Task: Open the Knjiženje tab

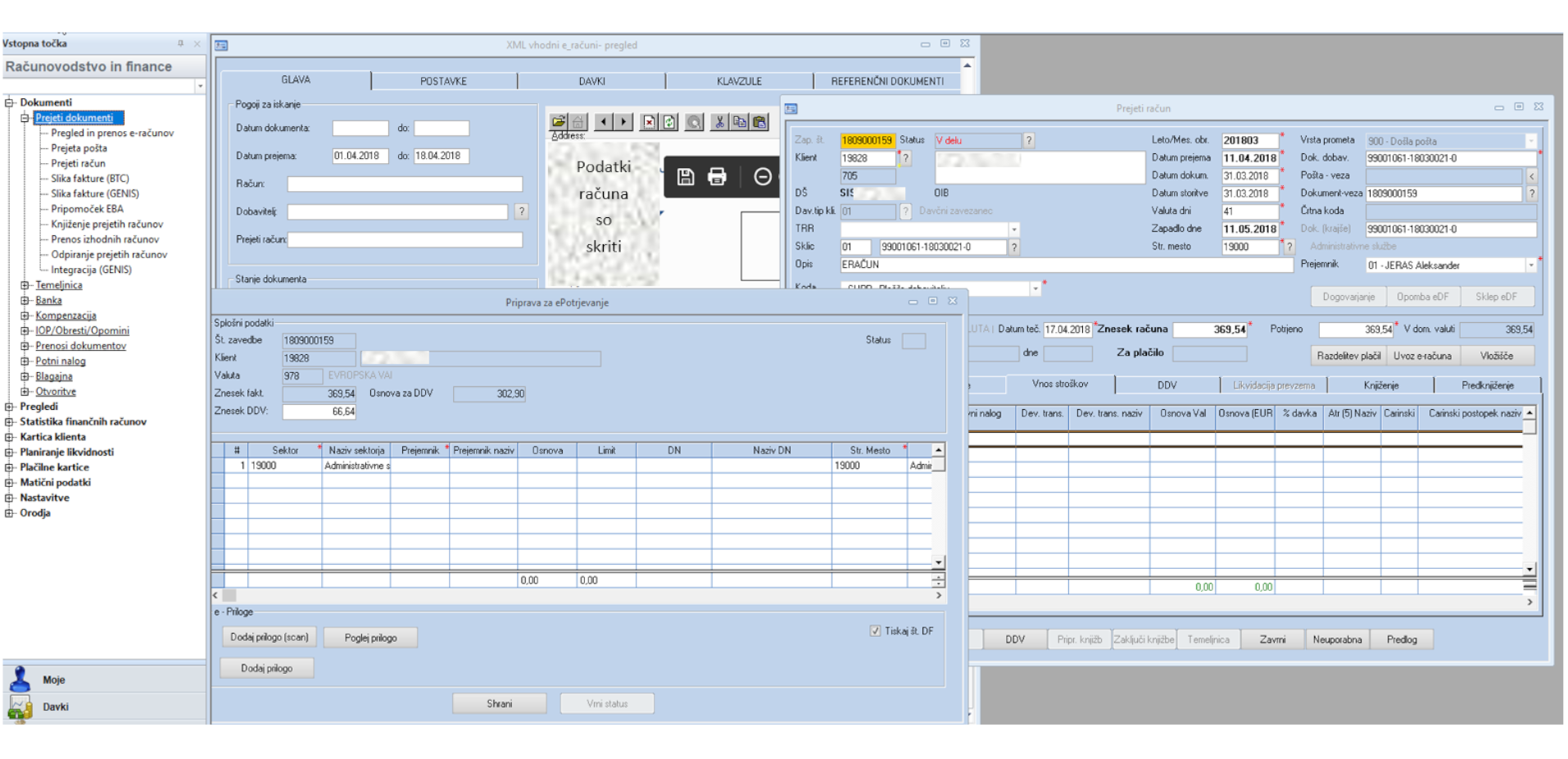Action: (1380, 385)
